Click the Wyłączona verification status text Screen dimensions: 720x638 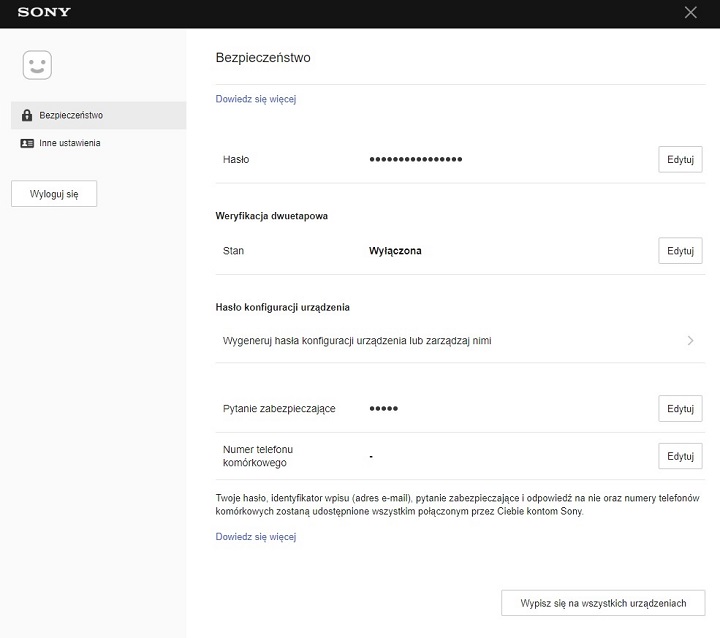(x=396, y=251)
